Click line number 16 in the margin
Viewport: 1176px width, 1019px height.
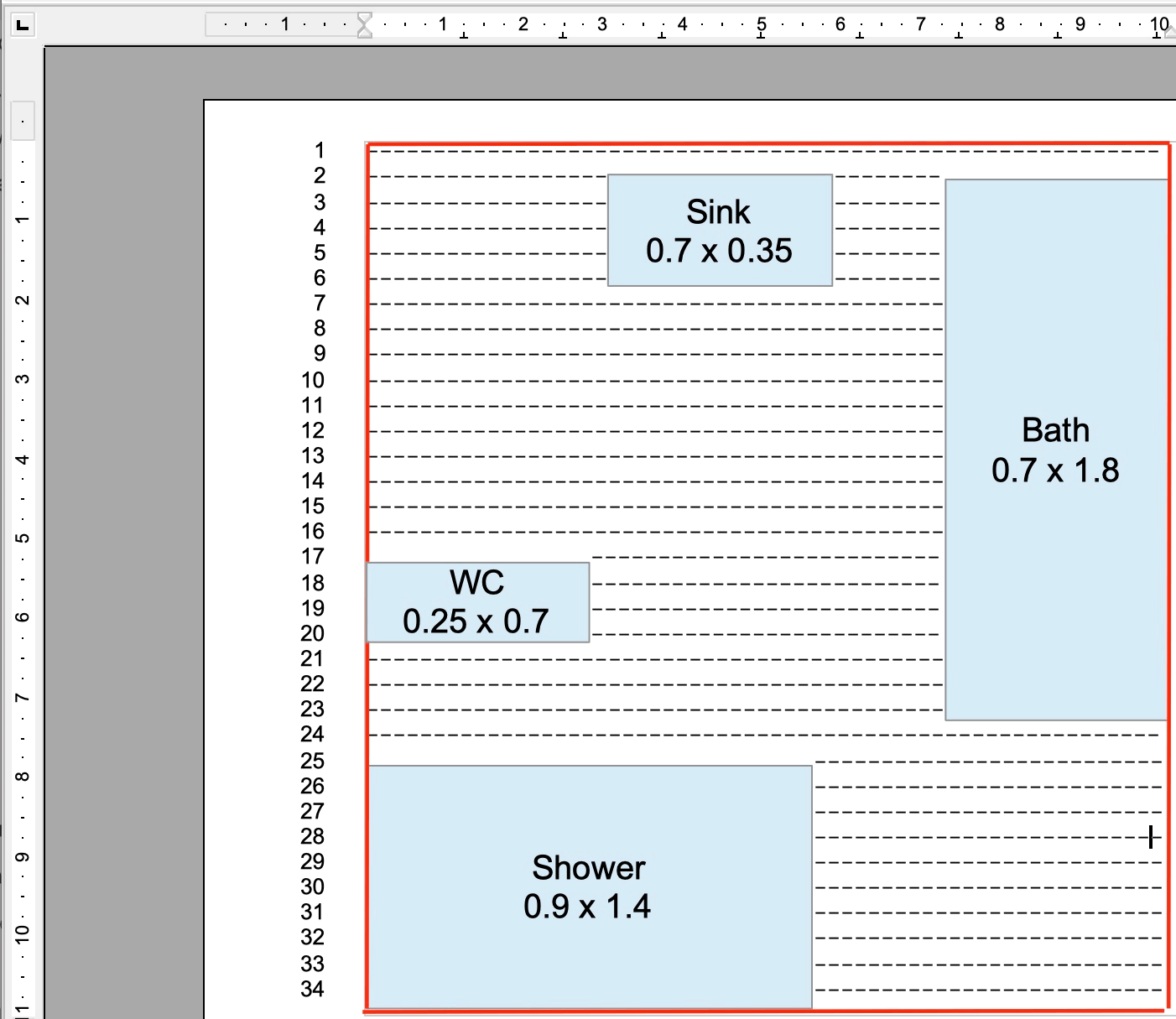tap(313, 531)
